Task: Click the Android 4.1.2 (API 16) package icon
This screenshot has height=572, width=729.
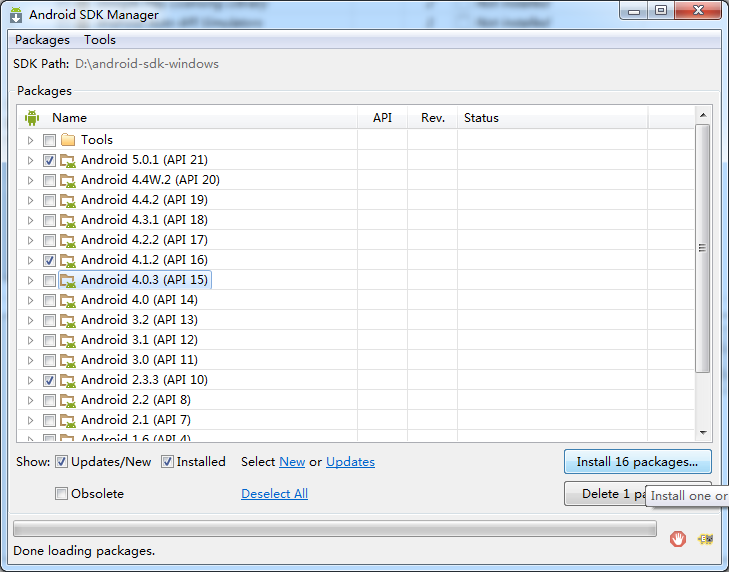Action: (68, 260)
